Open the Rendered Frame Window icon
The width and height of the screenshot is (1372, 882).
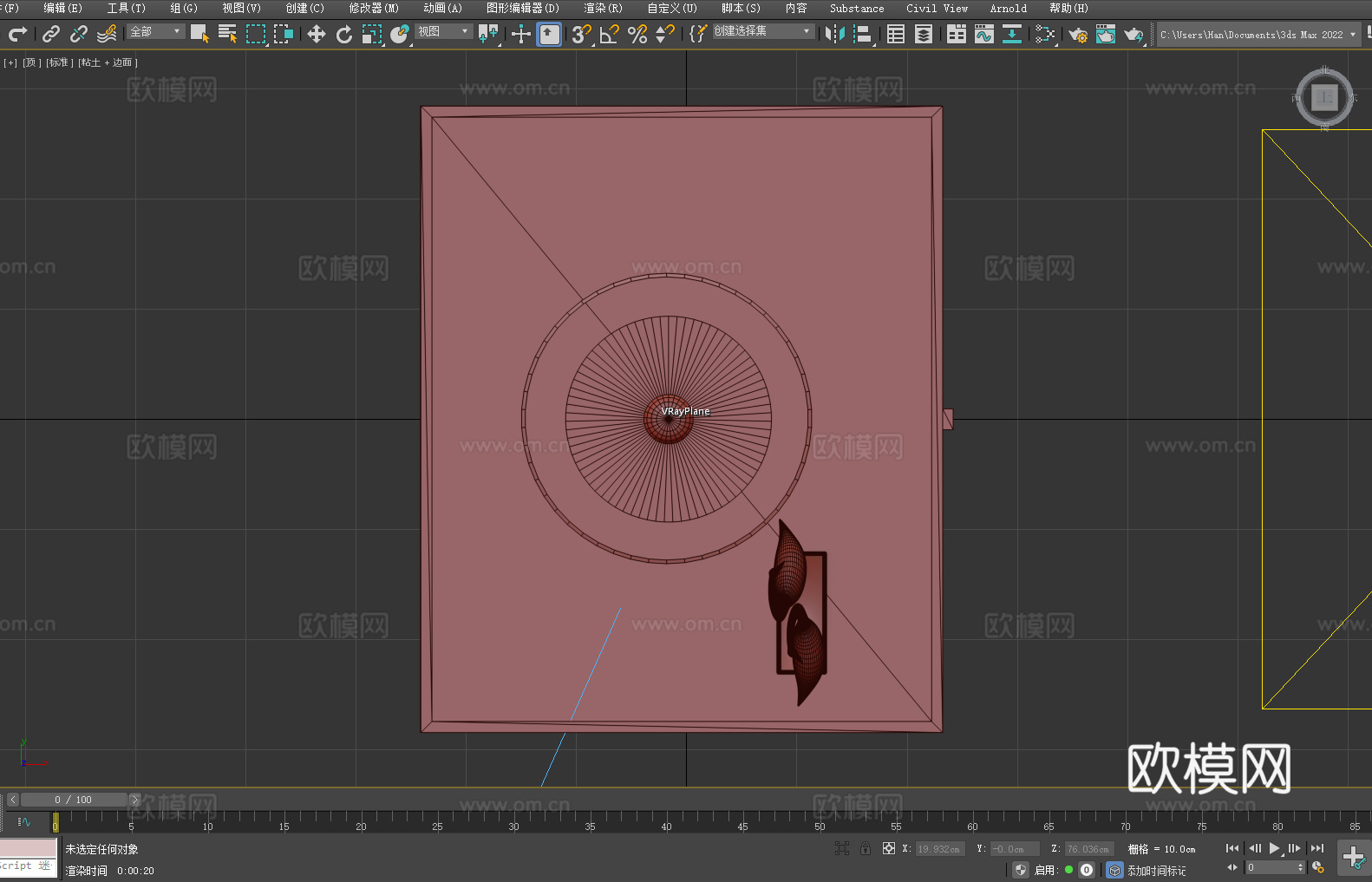pyautogui.click(x=1106, y=34)
